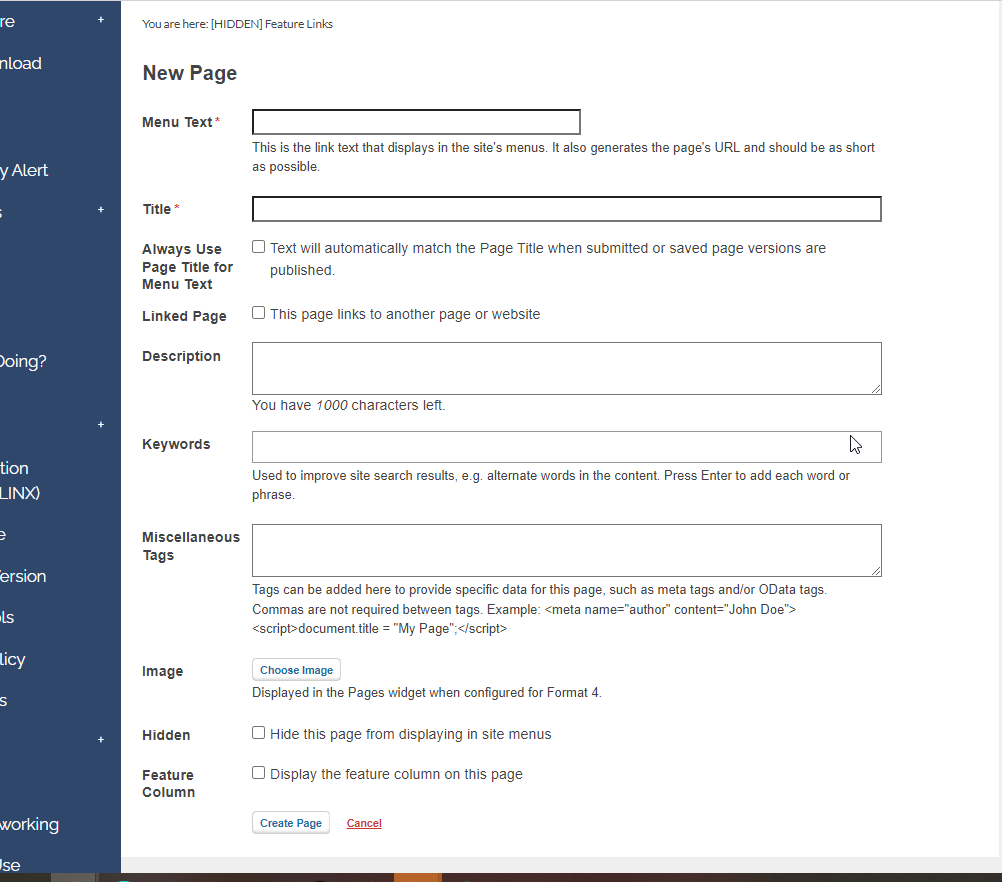This screenshot has width=1002, height=882.
Task: Tick Hide this page from site menus
Action: [x=258, y=732]
